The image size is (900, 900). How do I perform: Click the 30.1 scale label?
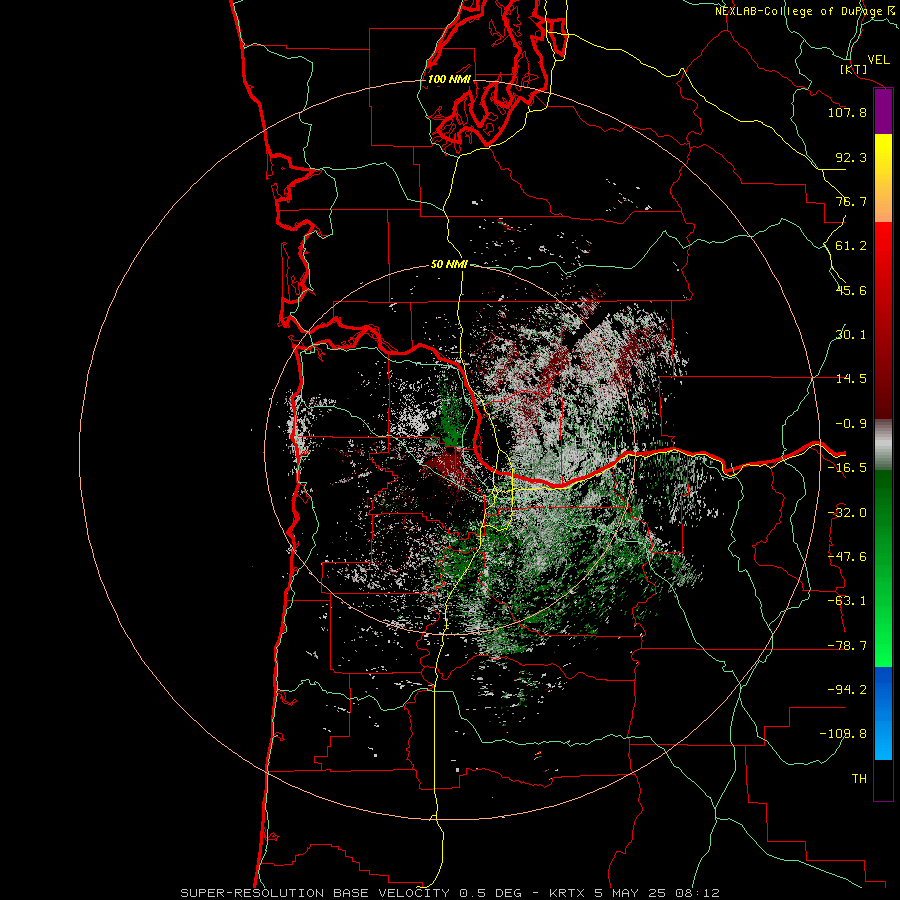pyautogui.click(x=851, y=335)
